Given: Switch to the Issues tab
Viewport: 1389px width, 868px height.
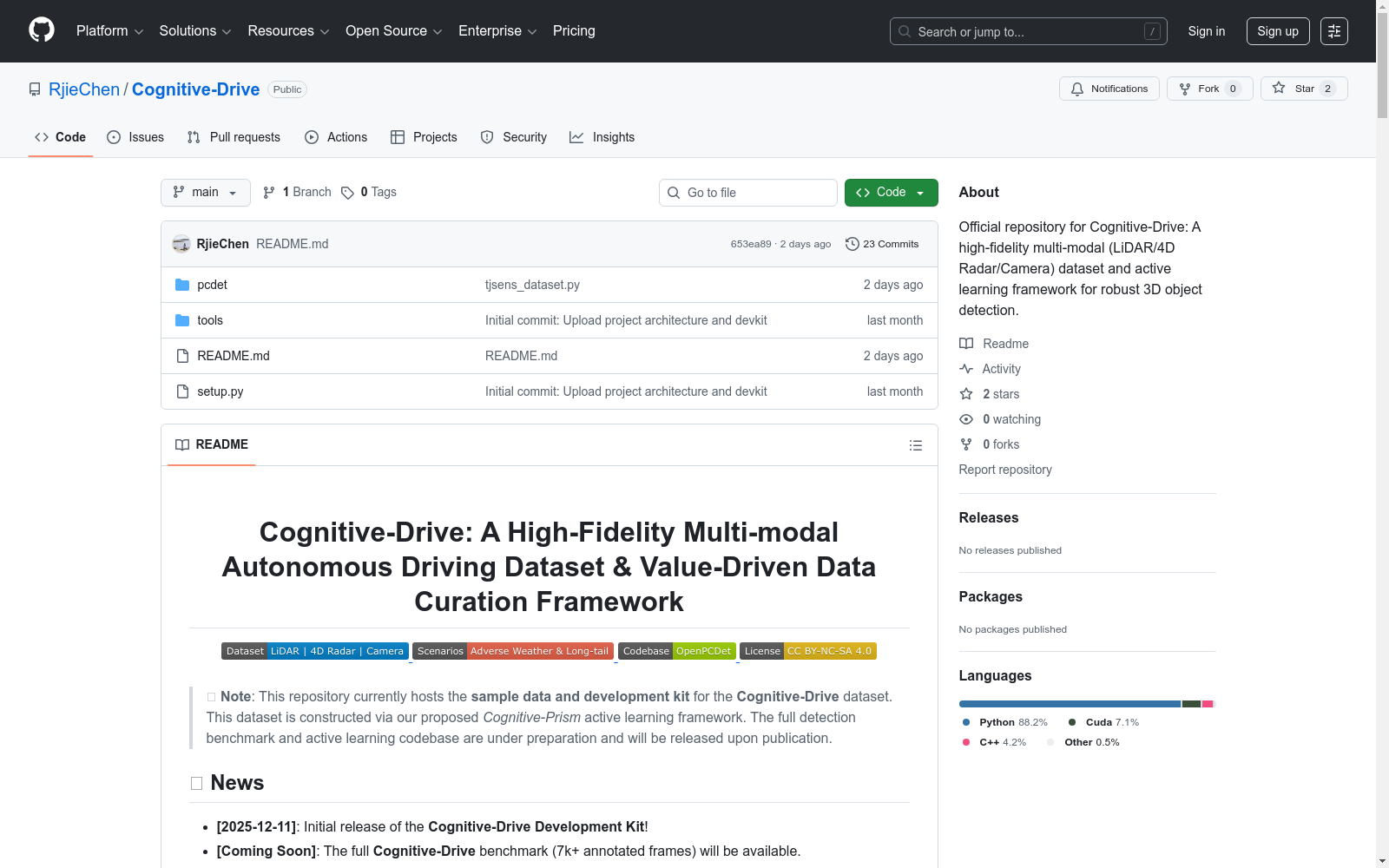Looking at the screenshot, I should click(135, 137).
